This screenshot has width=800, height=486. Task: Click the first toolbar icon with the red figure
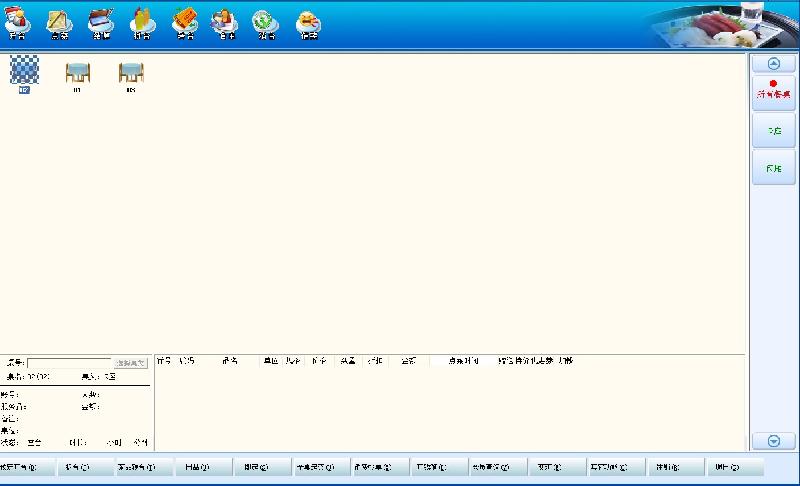(x=17, y=22)
